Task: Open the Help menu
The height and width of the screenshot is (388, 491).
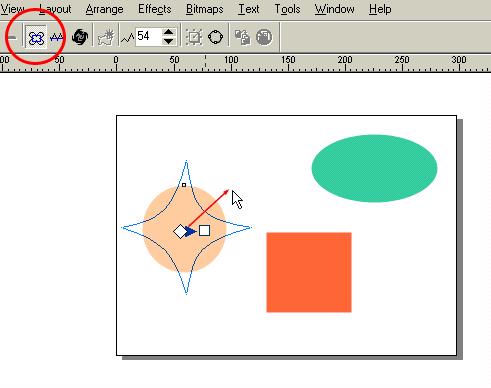Action: click(x=380, y=9)
